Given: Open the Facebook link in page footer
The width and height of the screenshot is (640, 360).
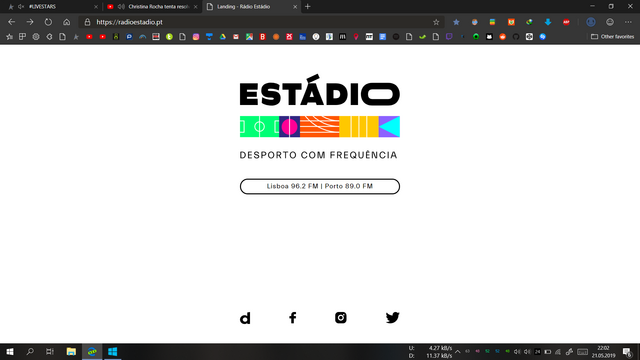Looking at the screenshot, I should click(293, 318).
